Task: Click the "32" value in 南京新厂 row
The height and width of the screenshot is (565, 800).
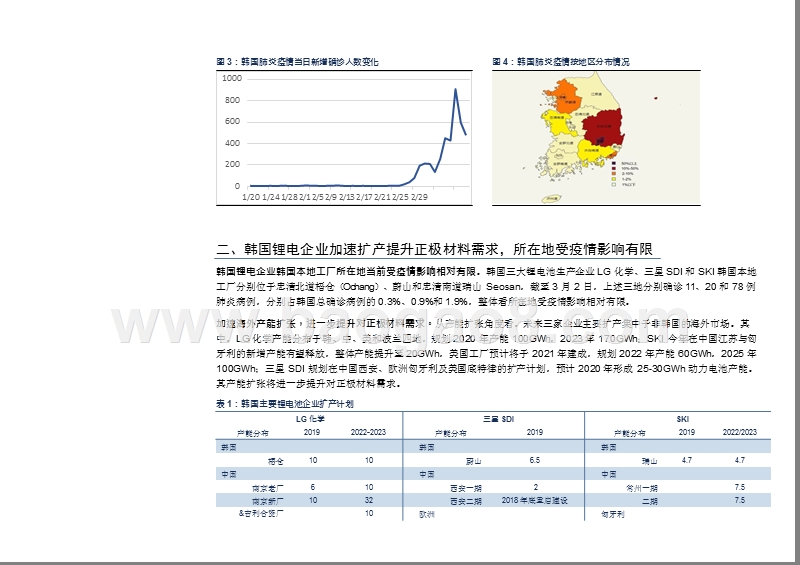Action: tap(369, 500)
